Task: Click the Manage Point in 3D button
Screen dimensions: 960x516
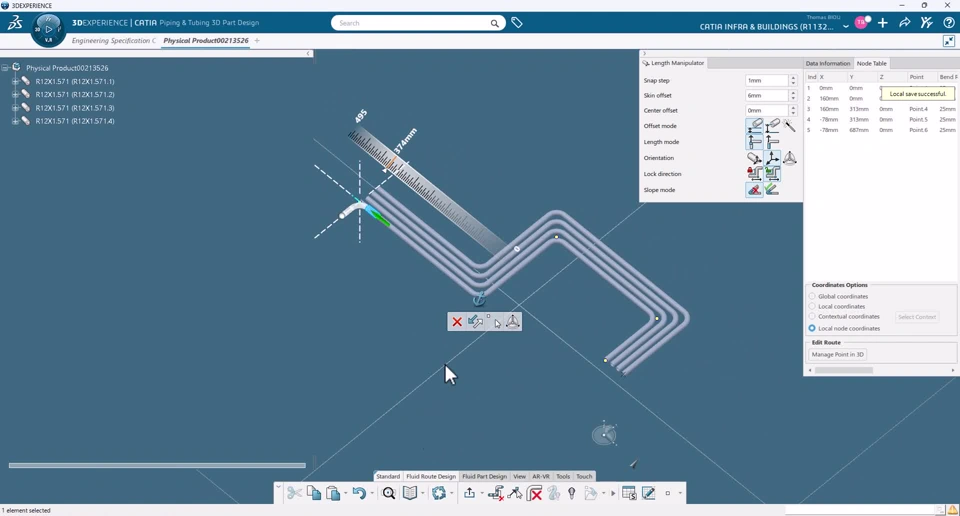Action: tap(838, 354)
